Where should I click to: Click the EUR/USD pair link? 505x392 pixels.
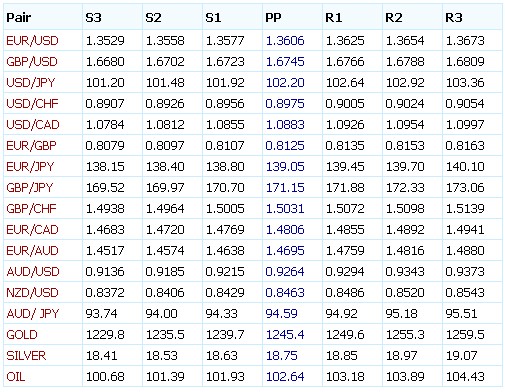pyautogui.click(x=32, y=41)
